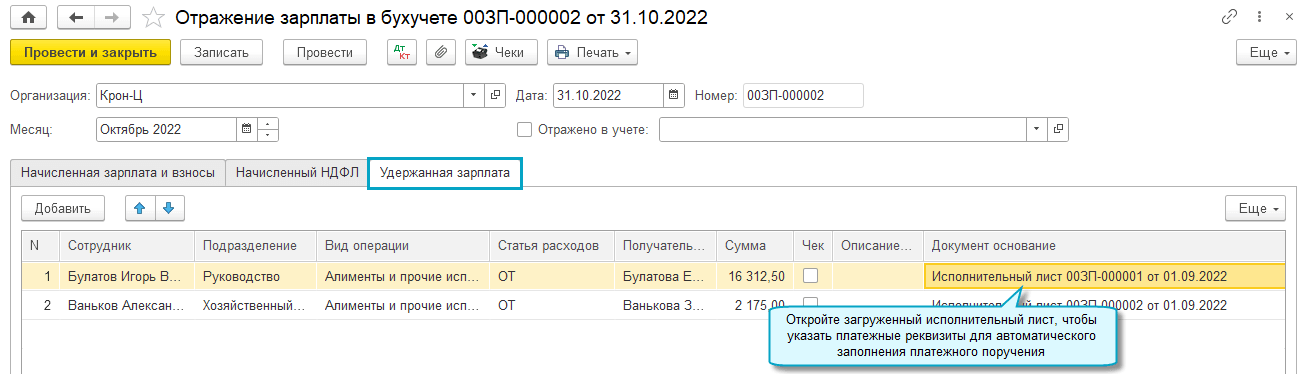The width and height of the screenshot is (1316, 374).
Task: Open attached files paperclip icon
Action: click(441, 52)
